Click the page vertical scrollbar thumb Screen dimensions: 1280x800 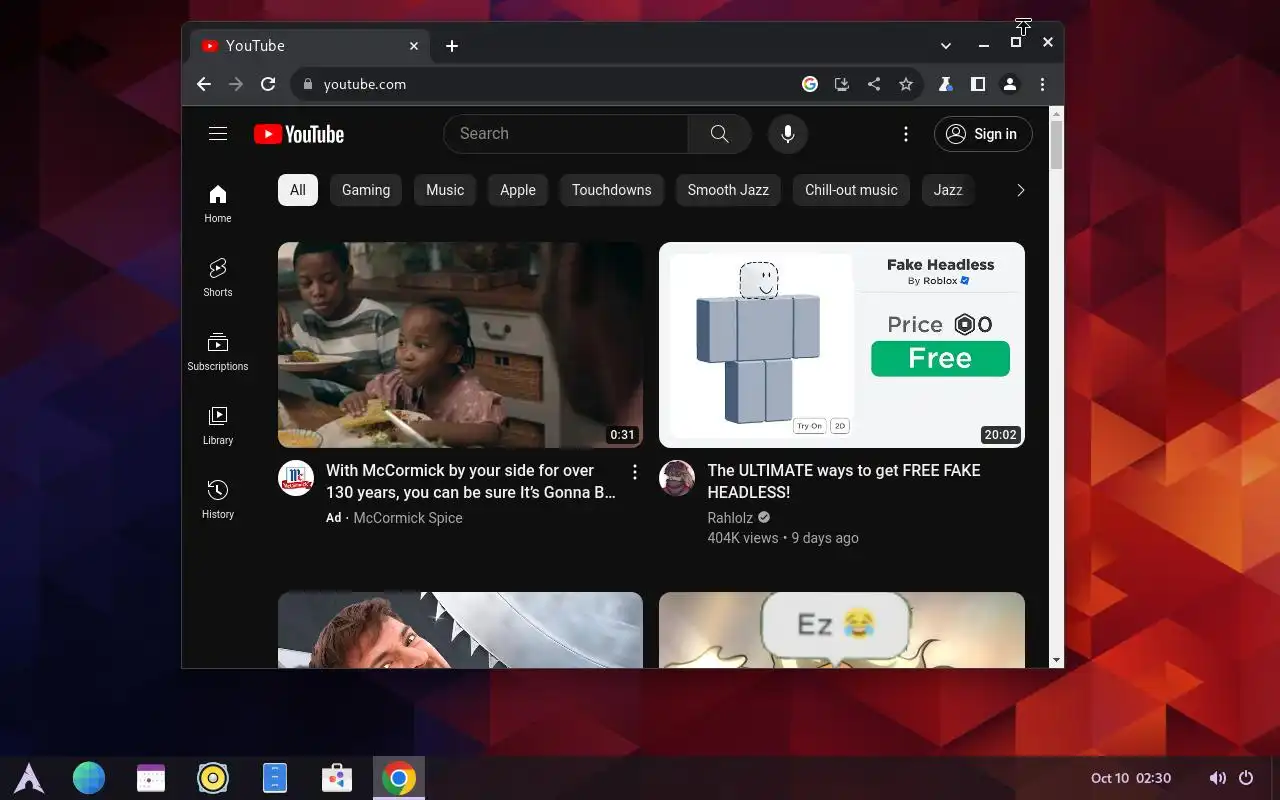tap(1057, 144)
